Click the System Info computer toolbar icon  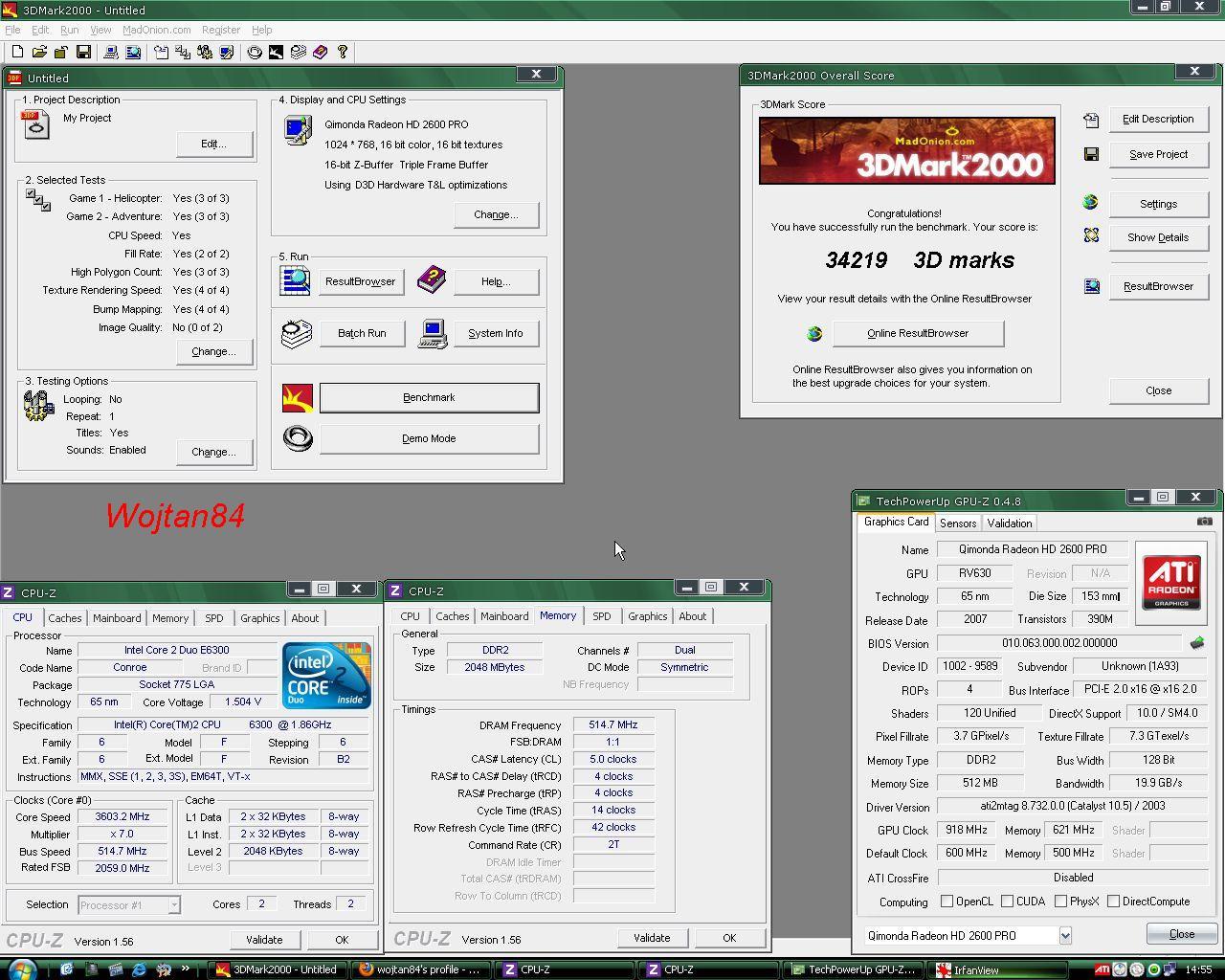point(111,52)
